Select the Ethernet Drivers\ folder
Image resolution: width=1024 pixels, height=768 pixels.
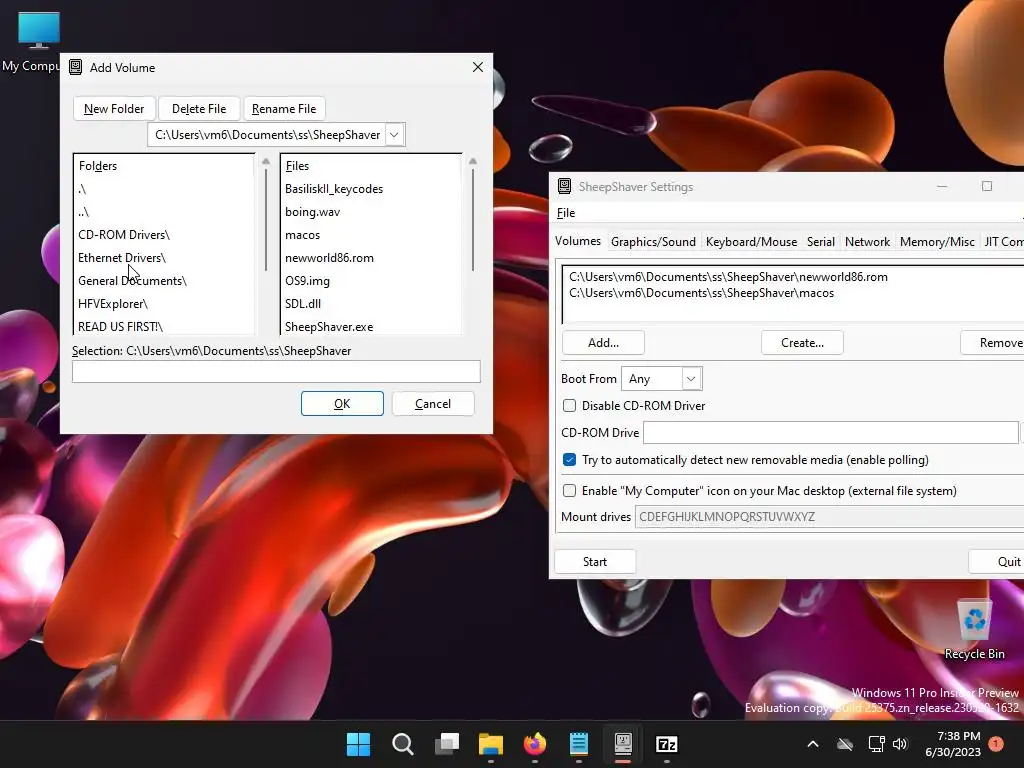click(122, 257)
